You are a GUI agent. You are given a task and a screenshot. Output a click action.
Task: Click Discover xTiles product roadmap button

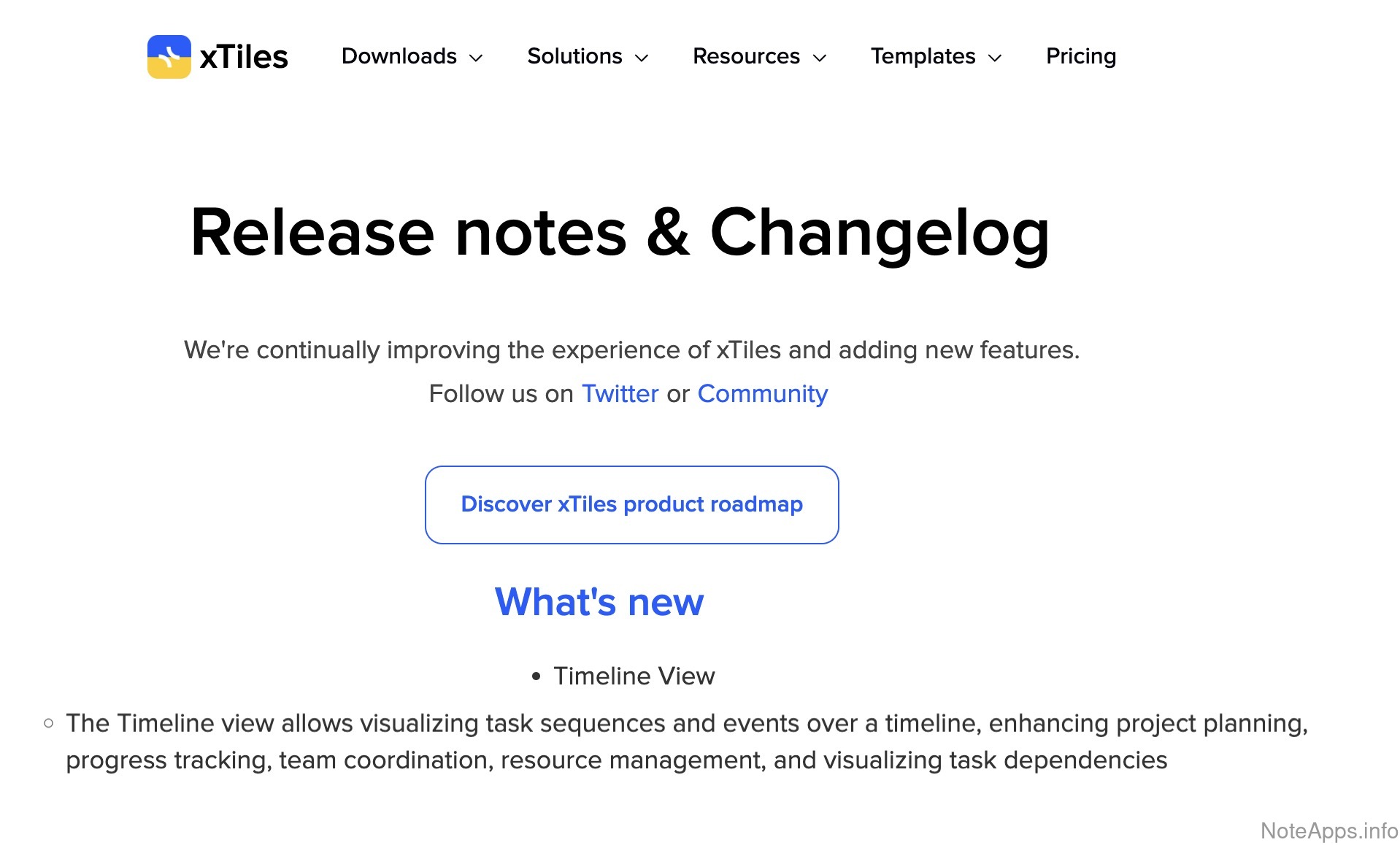(631, 504)
